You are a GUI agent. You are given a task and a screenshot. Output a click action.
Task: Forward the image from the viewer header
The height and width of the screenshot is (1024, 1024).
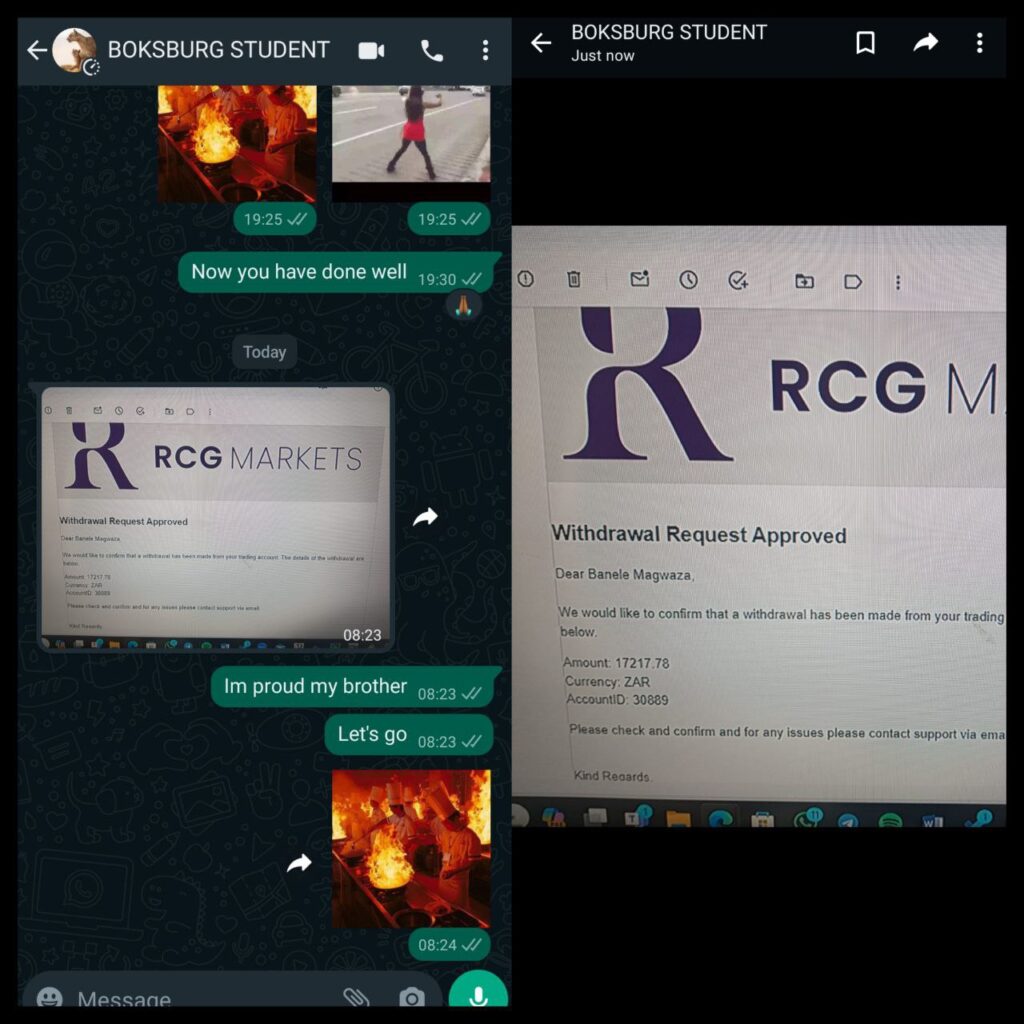coord(925,43)
